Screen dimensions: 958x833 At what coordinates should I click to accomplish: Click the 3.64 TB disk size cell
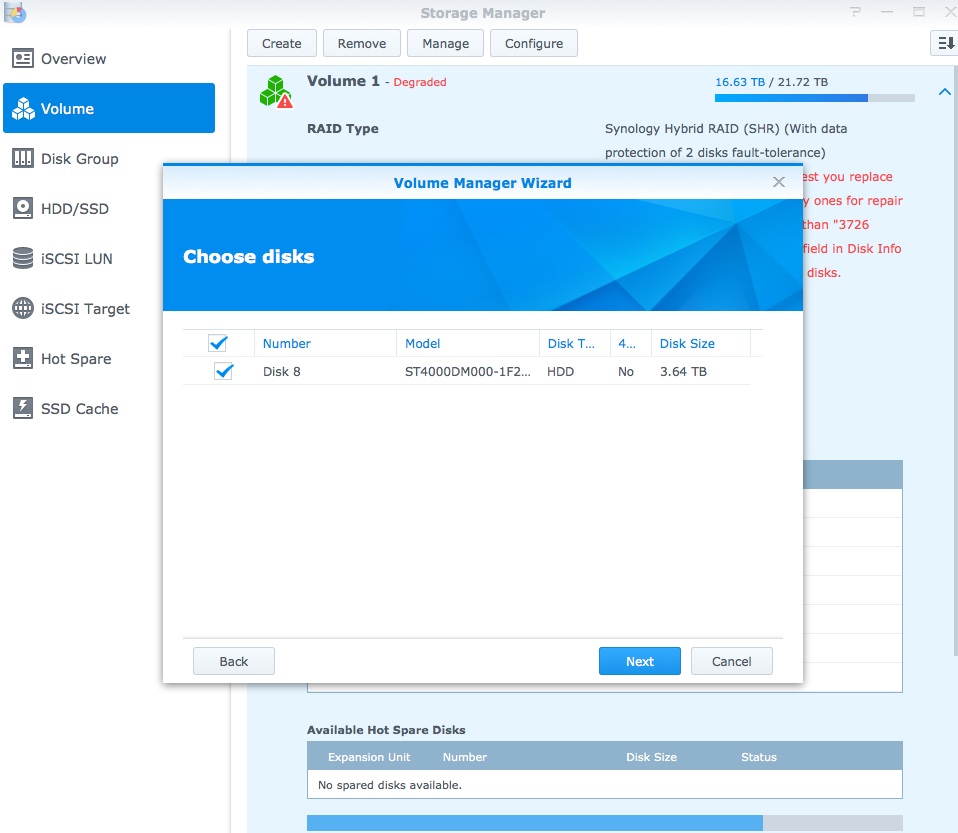point(683,372)
